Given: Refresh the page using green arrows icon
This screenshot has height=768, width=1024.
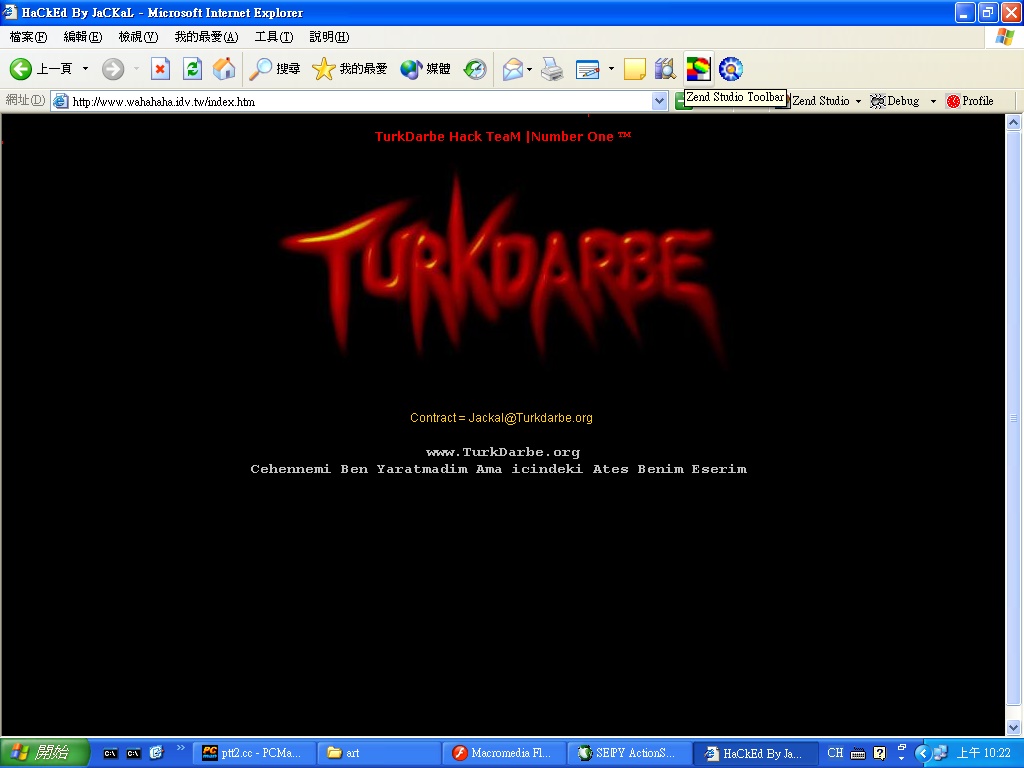Looking at the screenshot, I should [x=192, y=69].
